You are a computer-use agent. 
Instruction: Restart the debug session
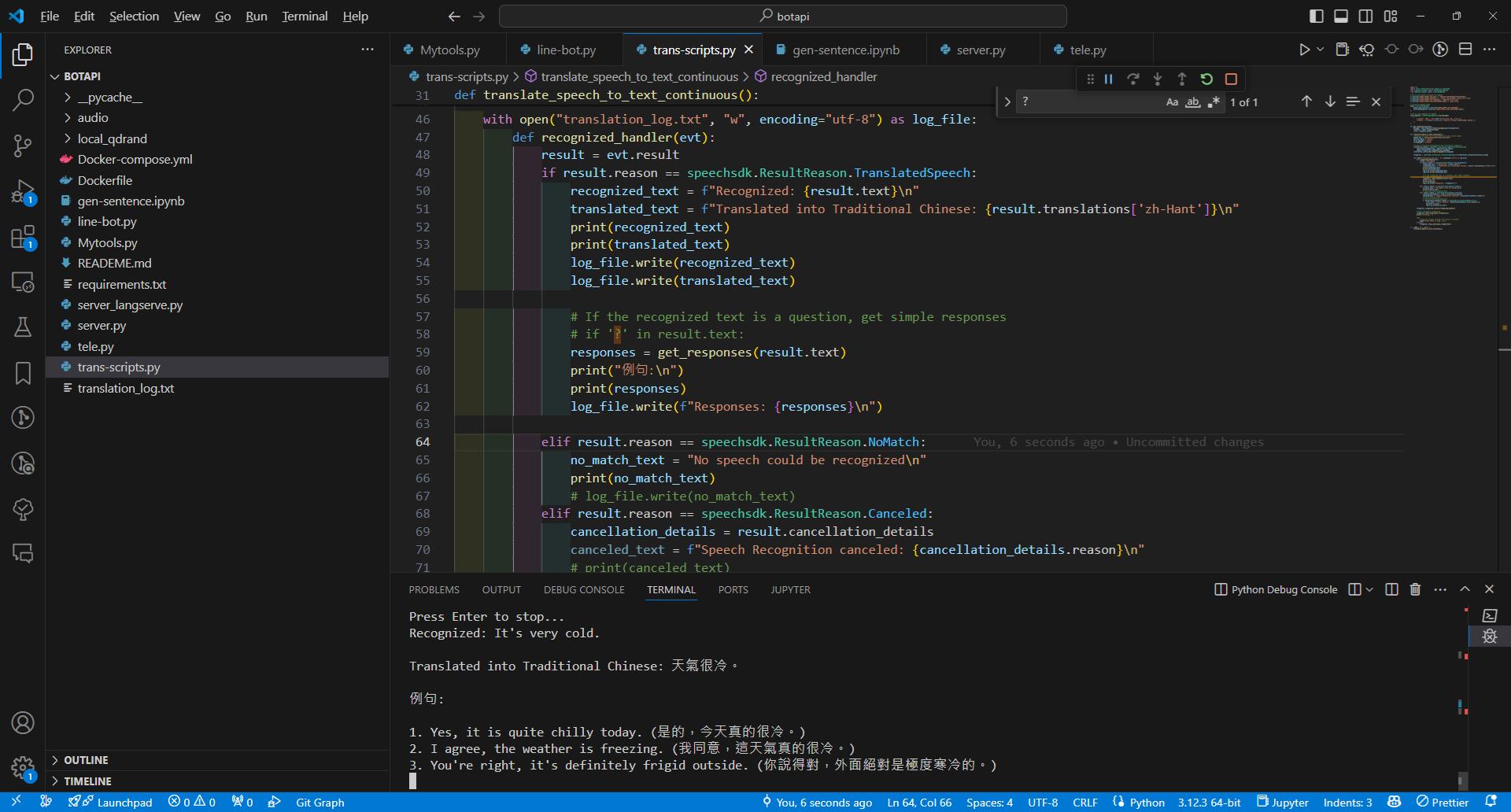1206,79
